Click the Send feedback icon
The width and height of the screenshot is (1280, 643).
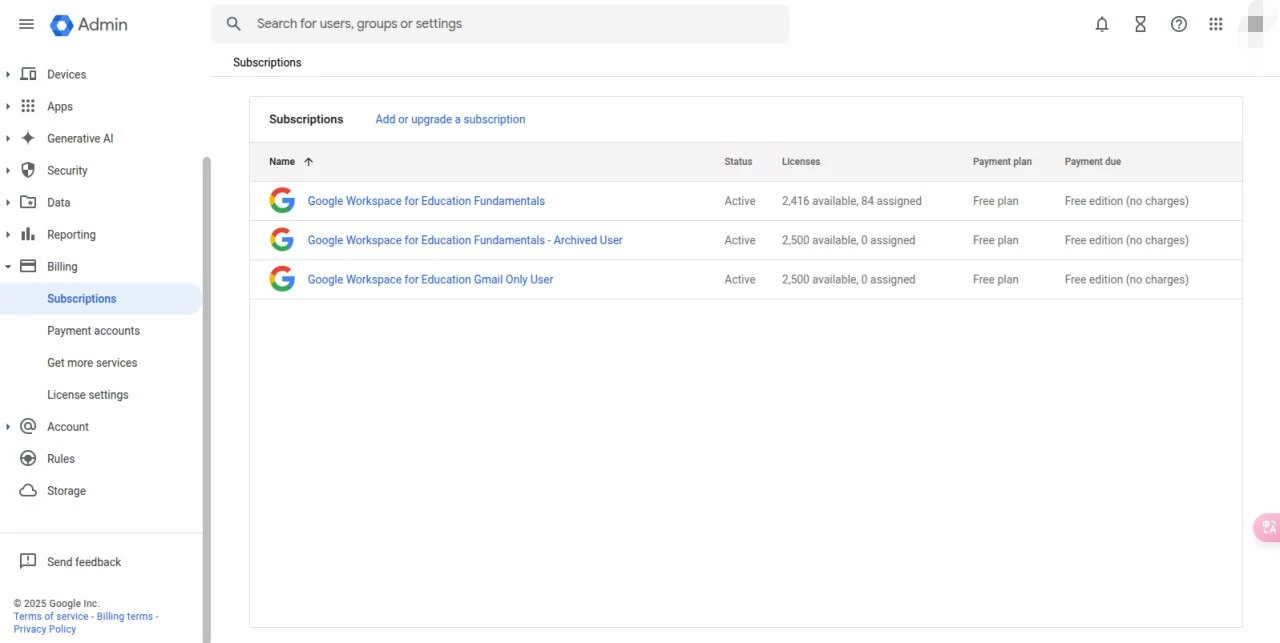[x=28, y=562]
